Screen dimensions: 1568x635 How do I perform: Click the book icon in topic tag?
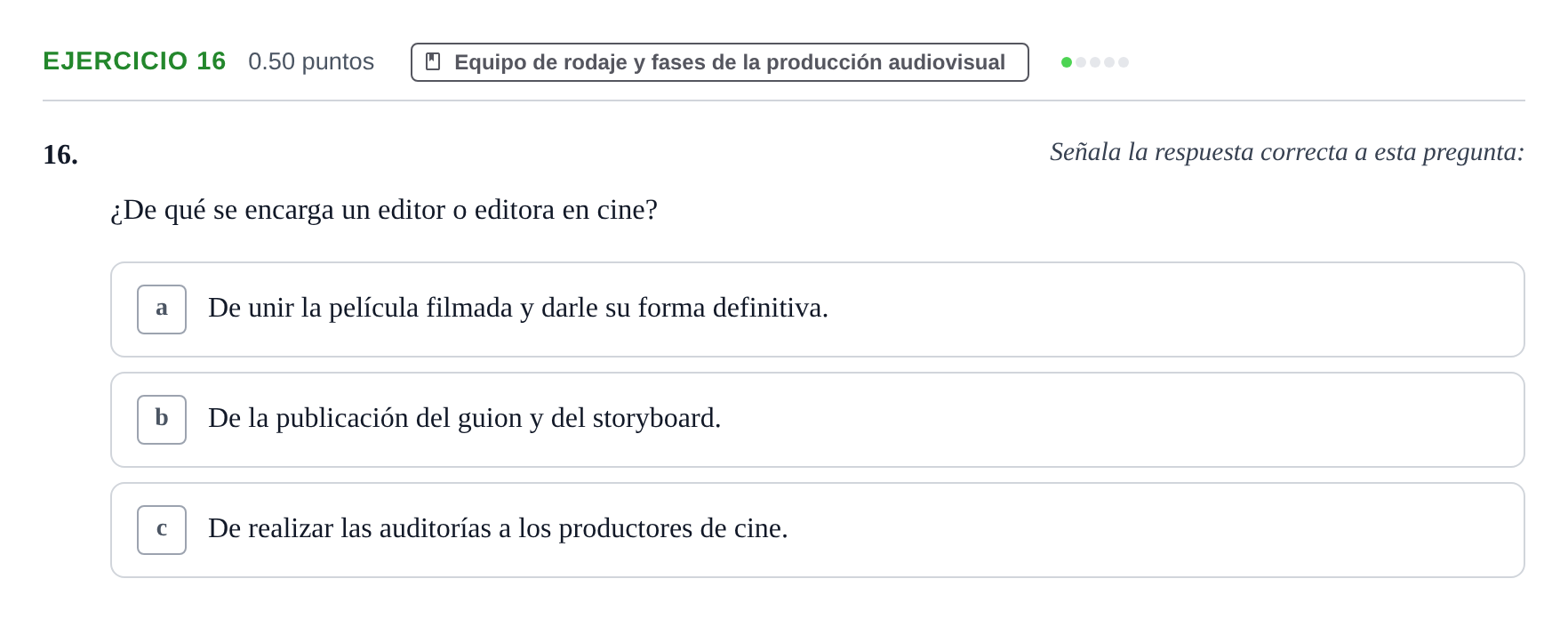[x=433, y=61]
